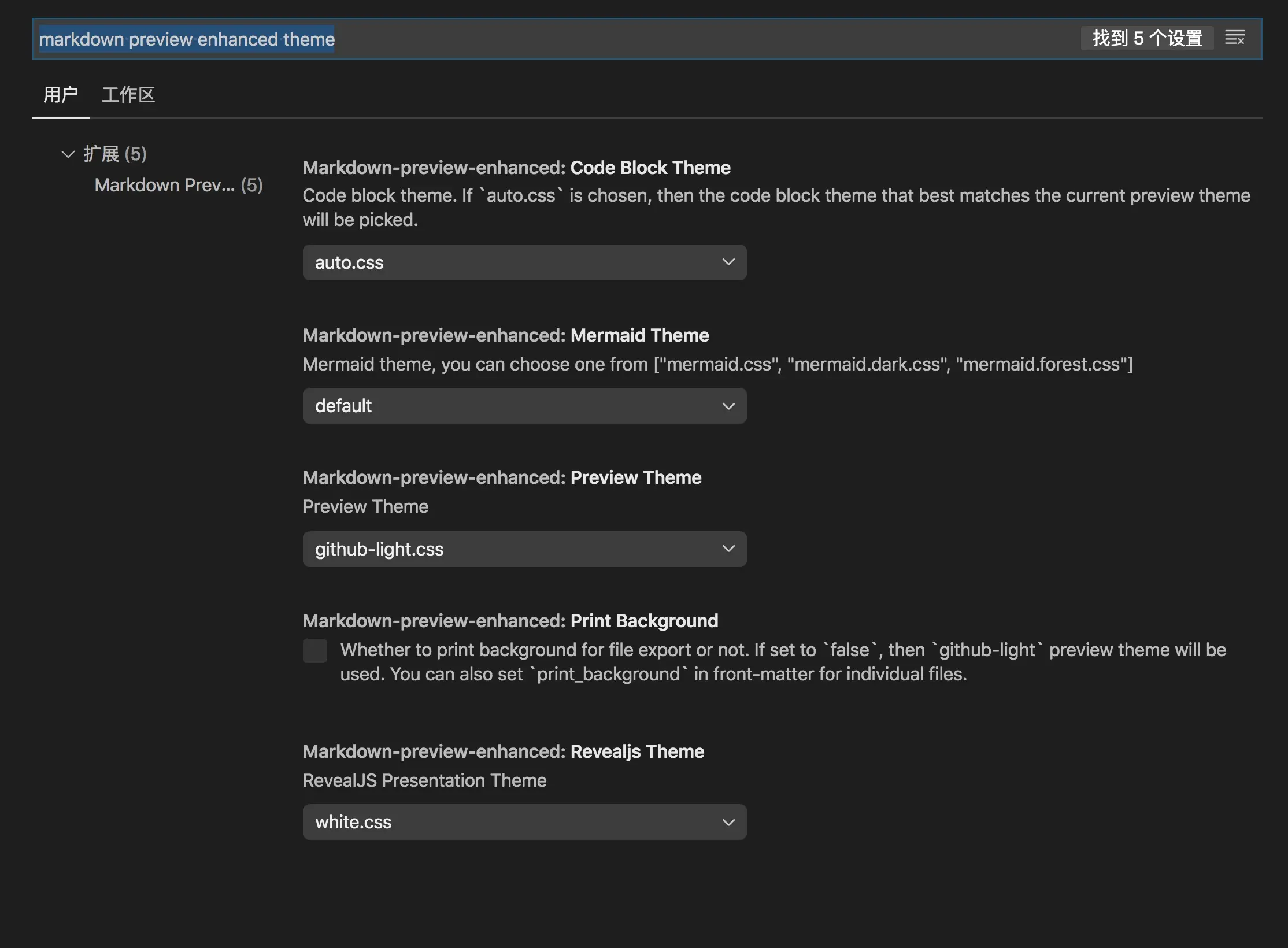Click the chevron on the white.css dropdown
This screenshot has height=948, width=1288.
[728, 822]
